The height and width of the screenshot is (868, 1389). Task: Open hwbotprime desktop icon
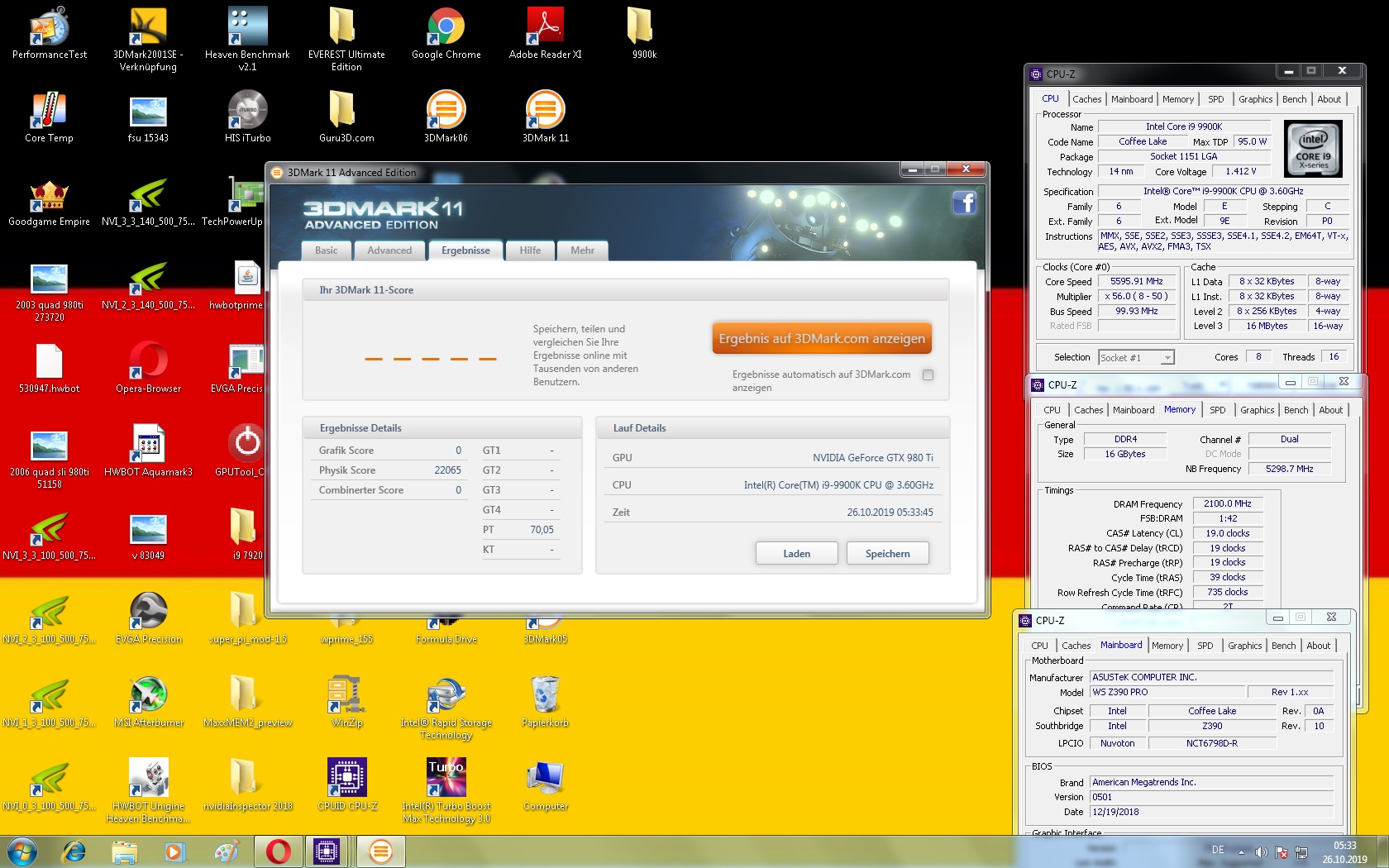[x=237, y=284]
